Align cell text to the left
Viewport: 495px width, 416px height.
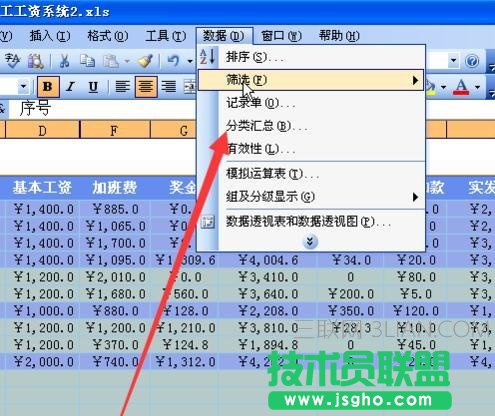(x=123, y=87)
